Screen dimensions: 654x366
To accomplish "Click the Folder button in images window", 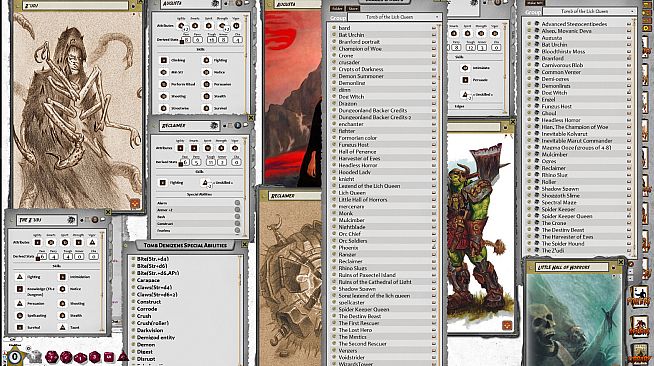I will pos(337,9).
